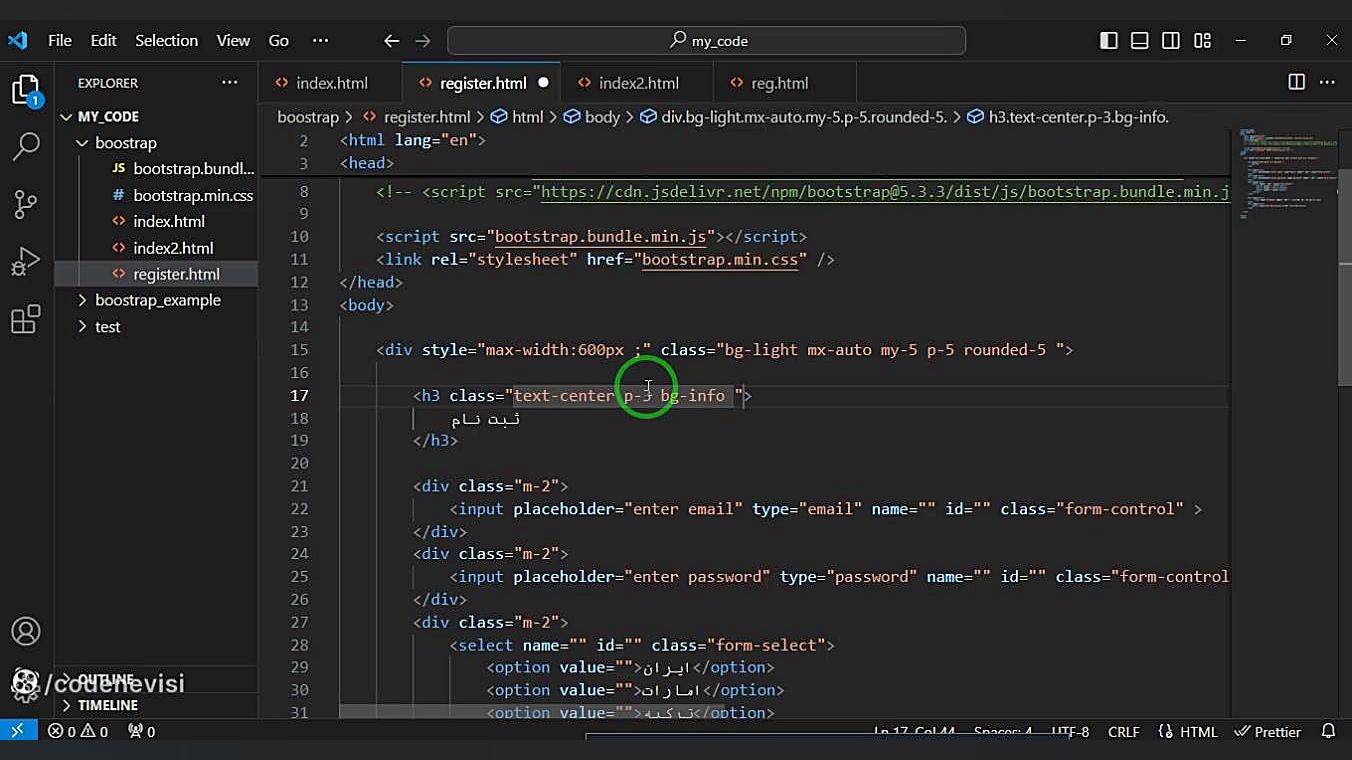Open the Selection menu
Screen dimensions: 1352x760
coord(166,41)
